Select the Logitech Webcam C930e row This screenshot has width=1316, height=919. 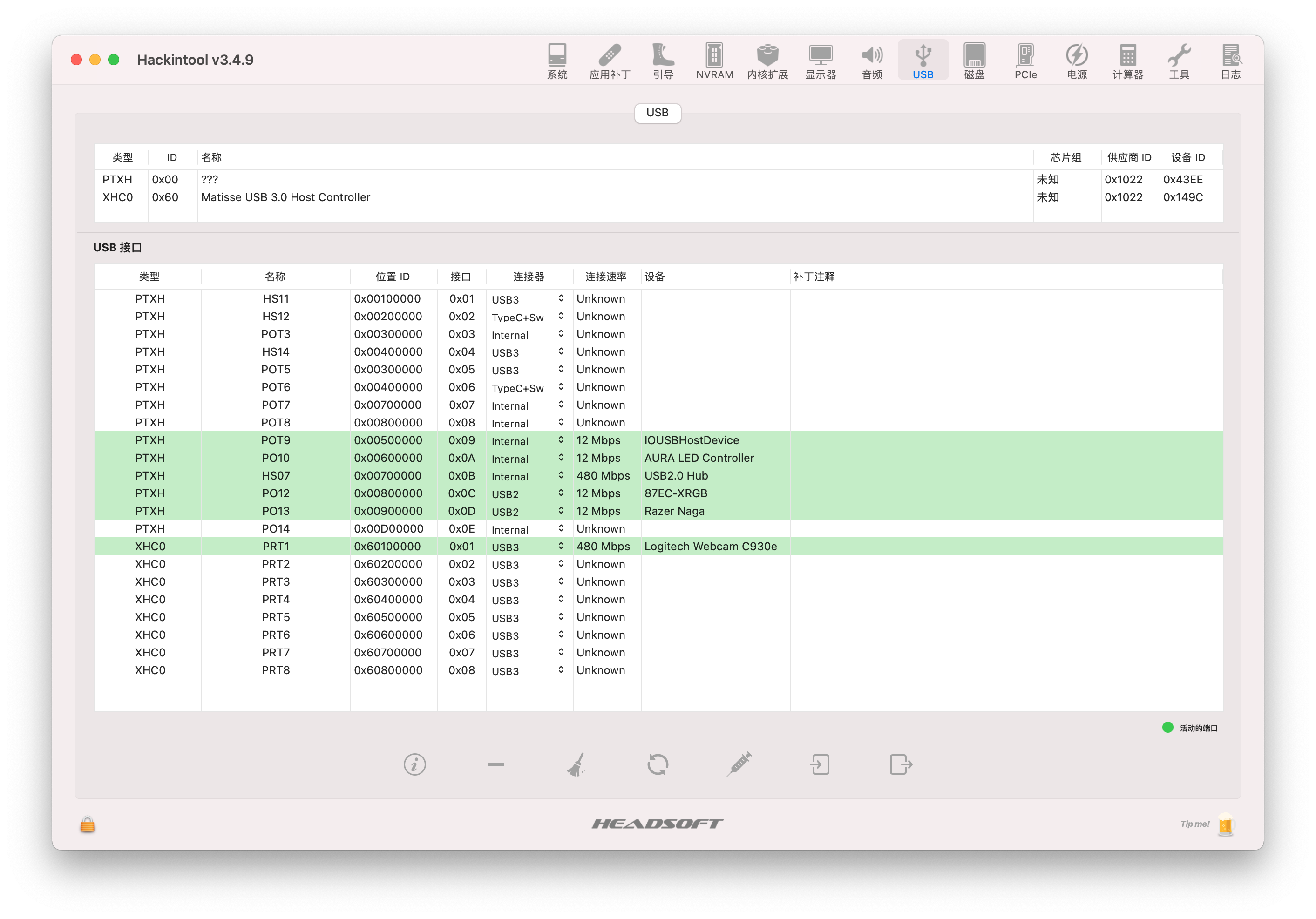click(658, 546)
